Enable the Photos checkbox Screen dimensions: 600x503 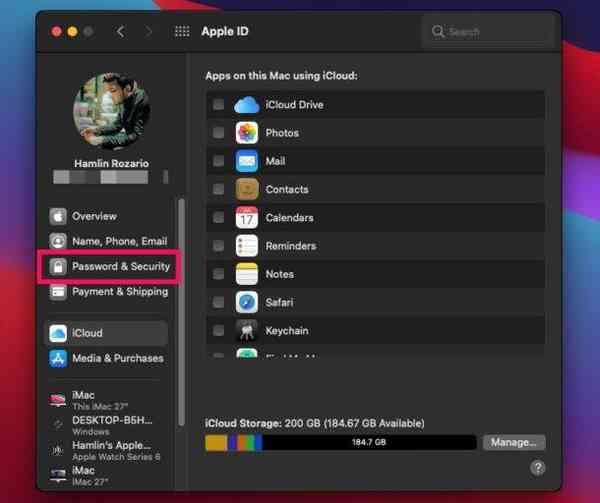tap(218, 133)
